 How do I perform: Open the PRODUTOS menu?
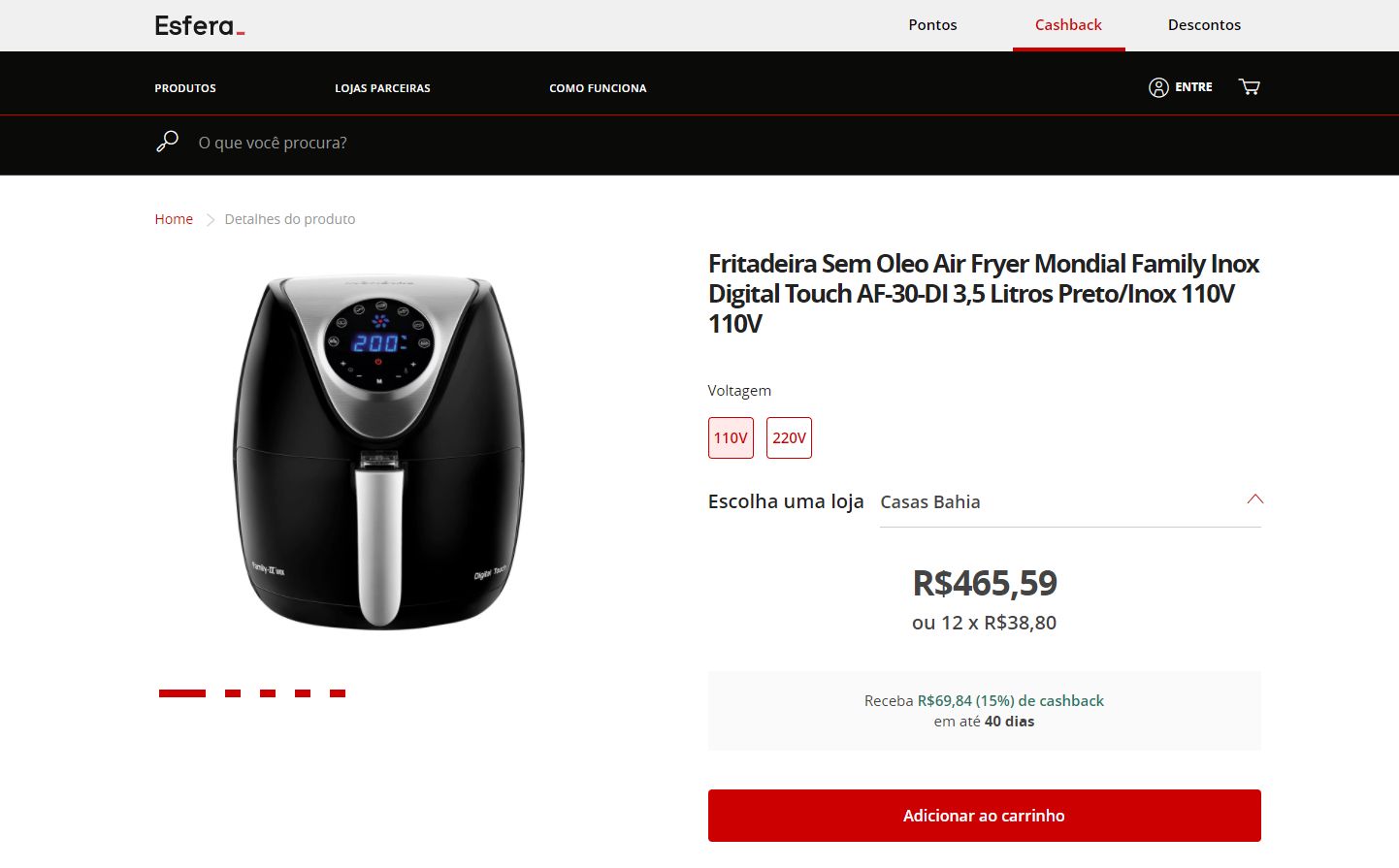[185, 88]
